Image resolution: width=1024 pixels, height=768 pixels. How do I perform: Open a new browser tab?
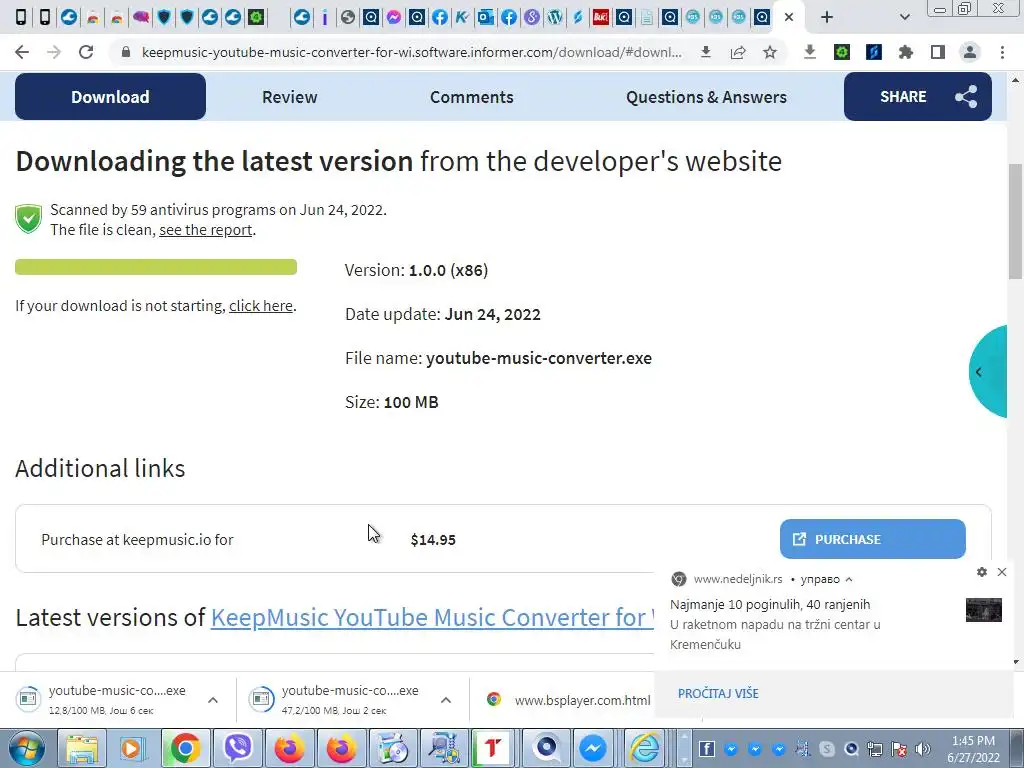click(827, 18)
